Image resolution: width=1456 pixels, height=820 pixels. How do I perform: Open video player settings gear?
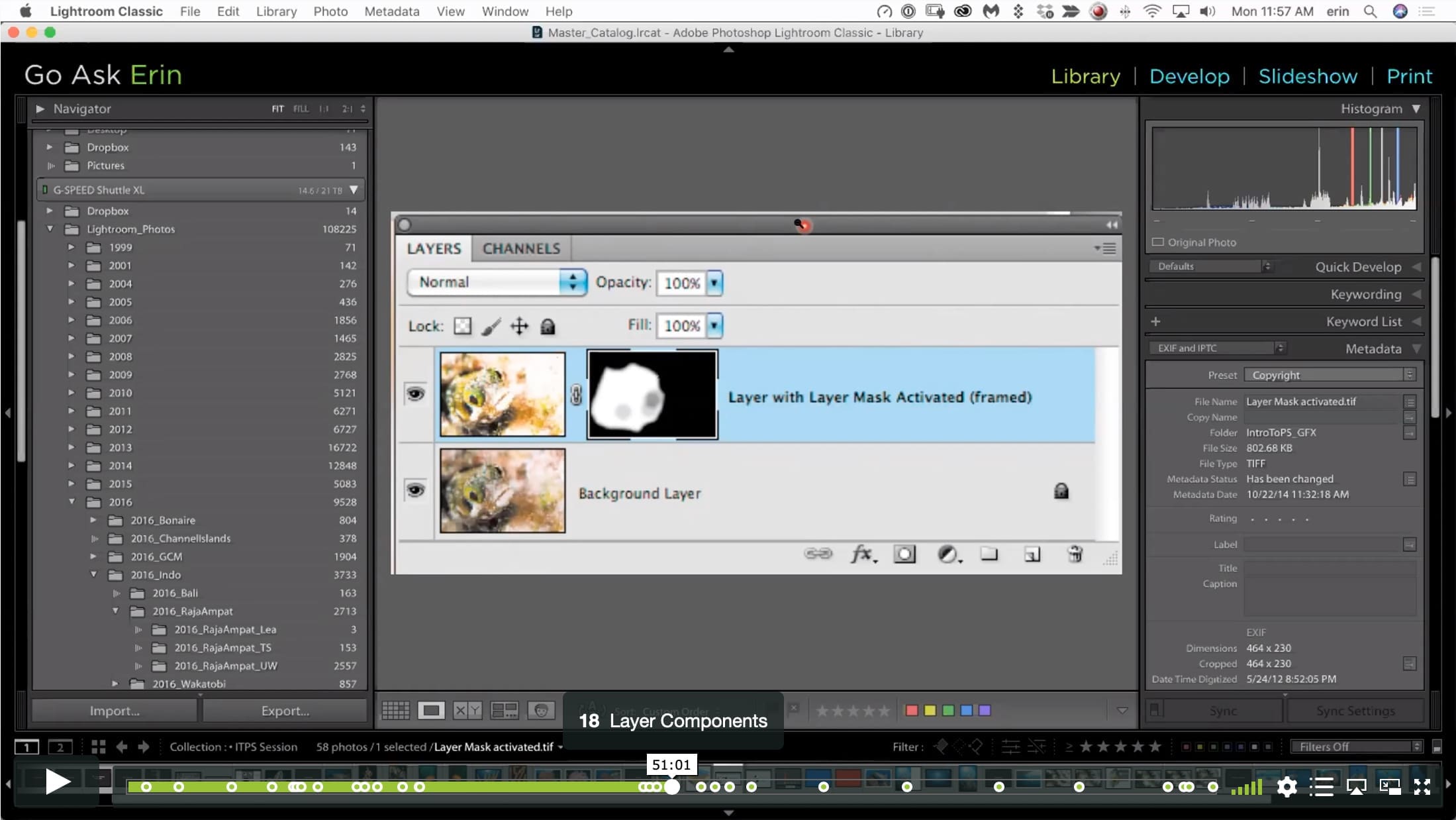click(x=1286, y=787)
